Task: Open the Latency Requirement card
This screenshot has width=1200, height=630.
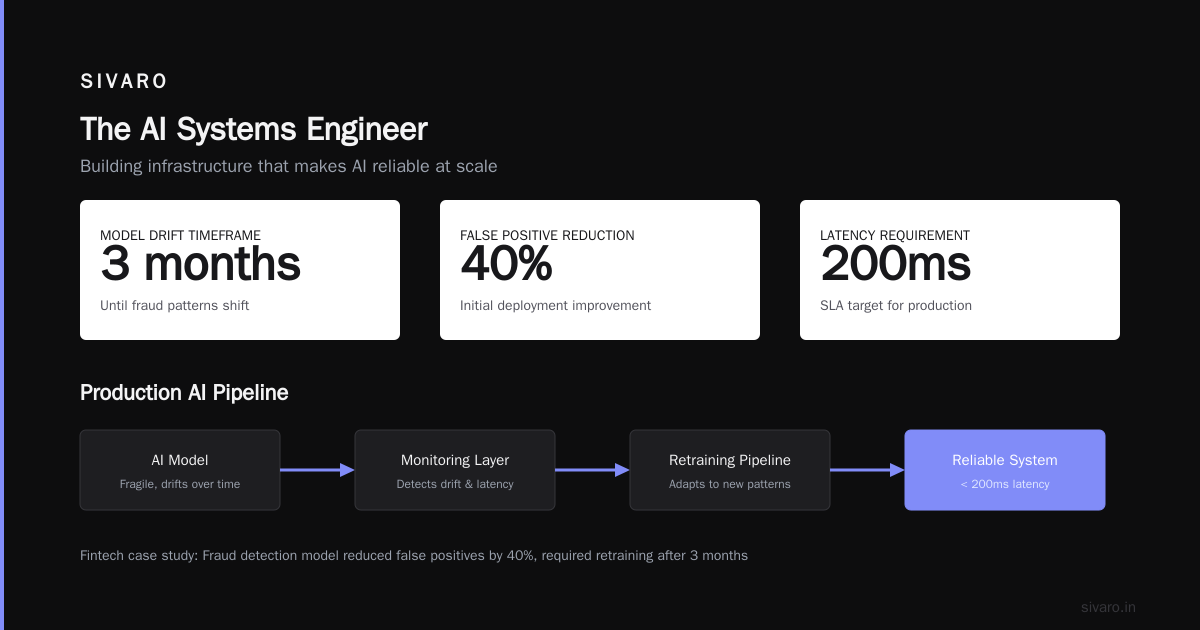Action: coord(960,270)
